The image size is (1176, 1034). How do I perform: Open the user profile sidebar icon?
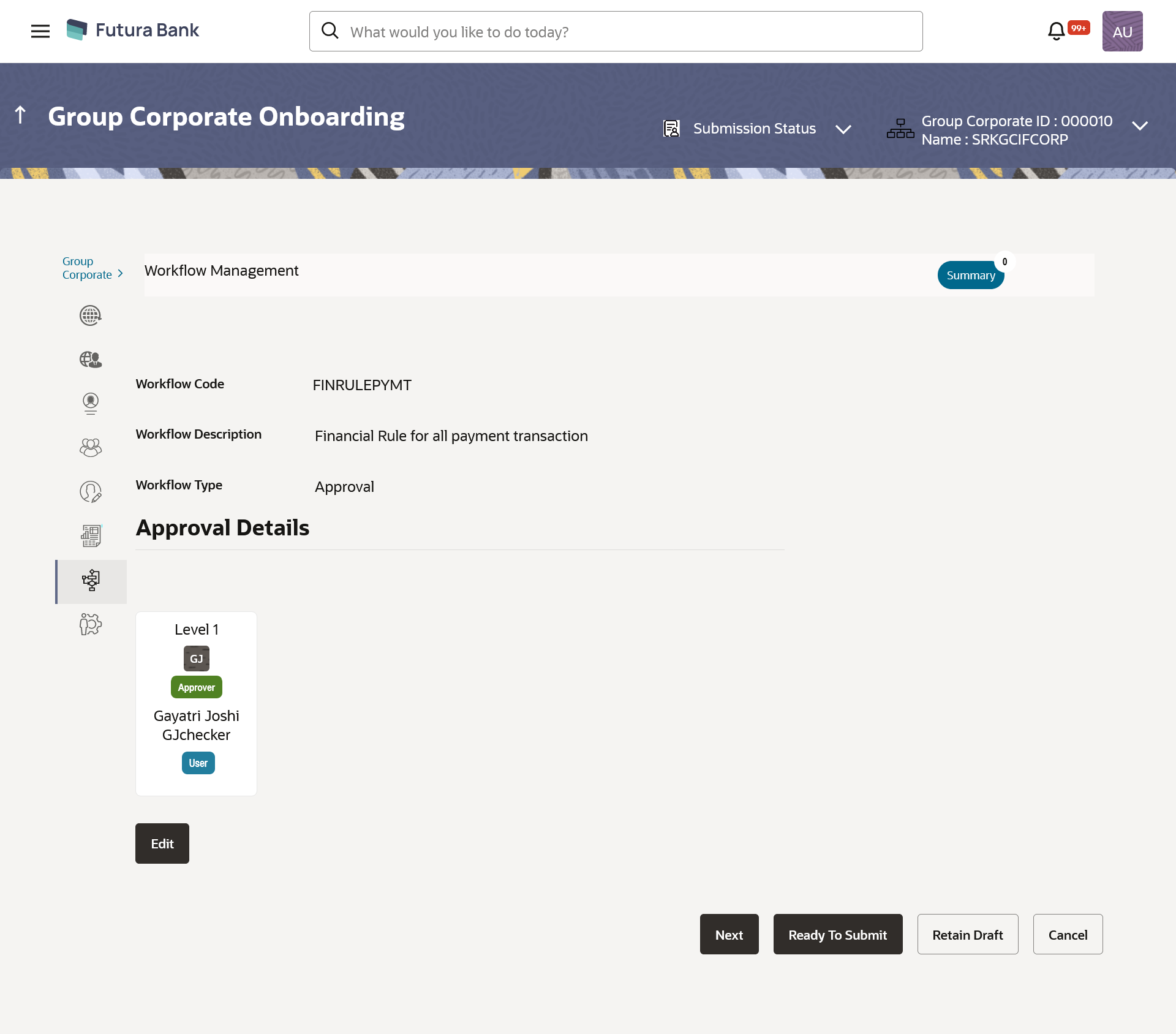(x=91, y=404)
